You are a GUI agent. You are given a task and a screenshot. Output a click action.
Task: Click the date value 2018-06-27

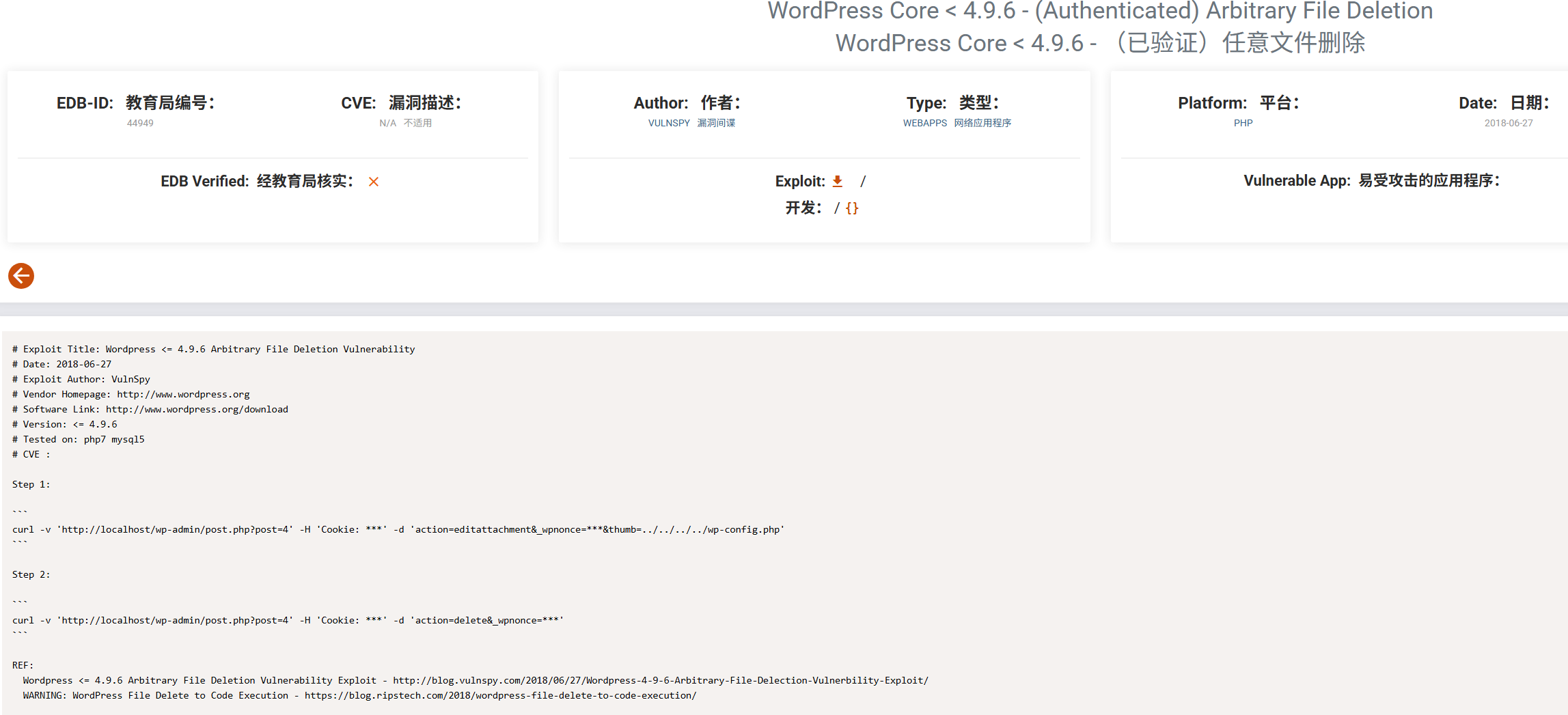point(1508,123)
